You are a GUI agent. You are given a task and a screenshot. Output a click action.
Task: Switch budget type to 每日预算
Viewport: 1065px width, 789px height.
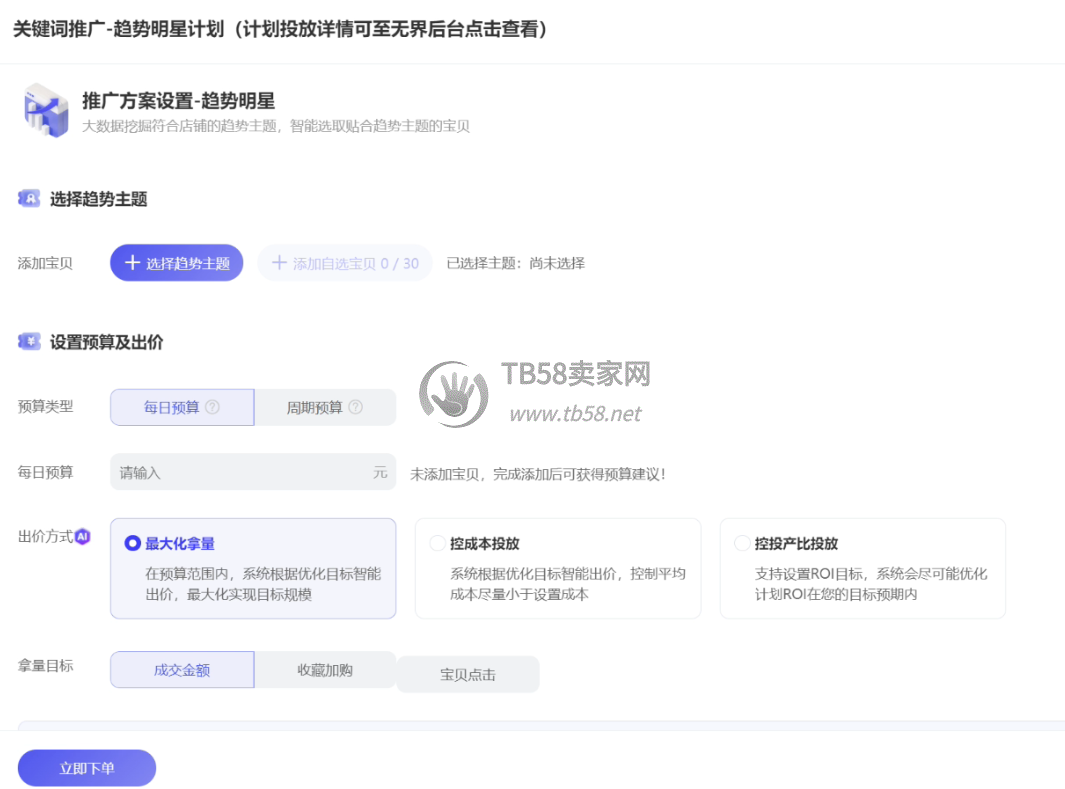[x=181, y=408]
